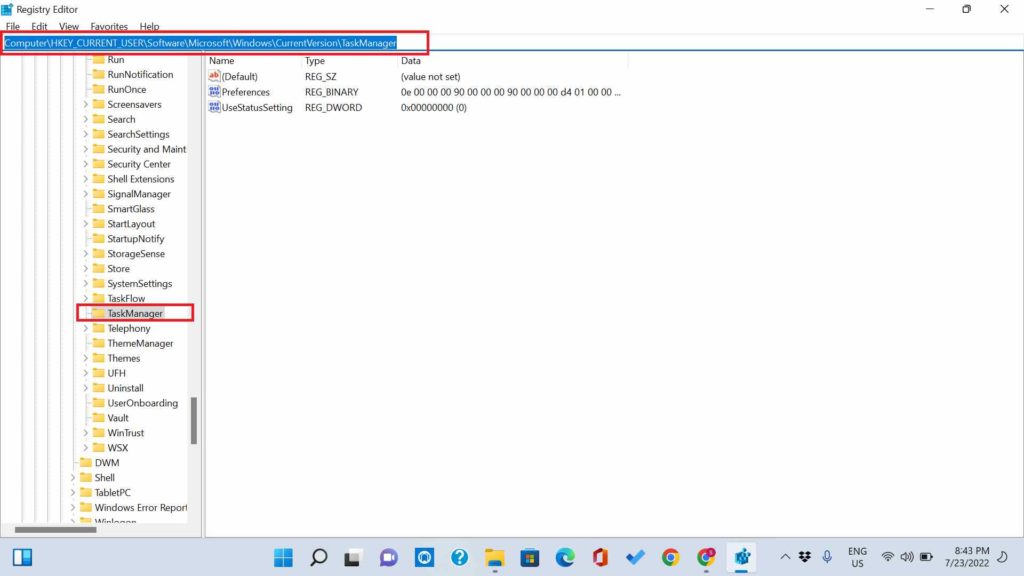Click the microphone tray icon
The image size is (1024, 576).
pyautogui.click(x=827, y=557)
